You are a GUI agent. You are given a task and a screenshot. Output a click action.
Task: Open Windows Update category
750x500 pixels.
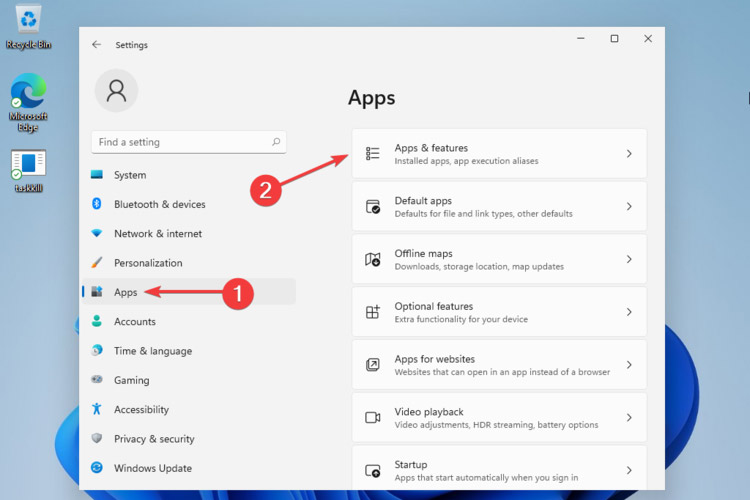[189, 467]
